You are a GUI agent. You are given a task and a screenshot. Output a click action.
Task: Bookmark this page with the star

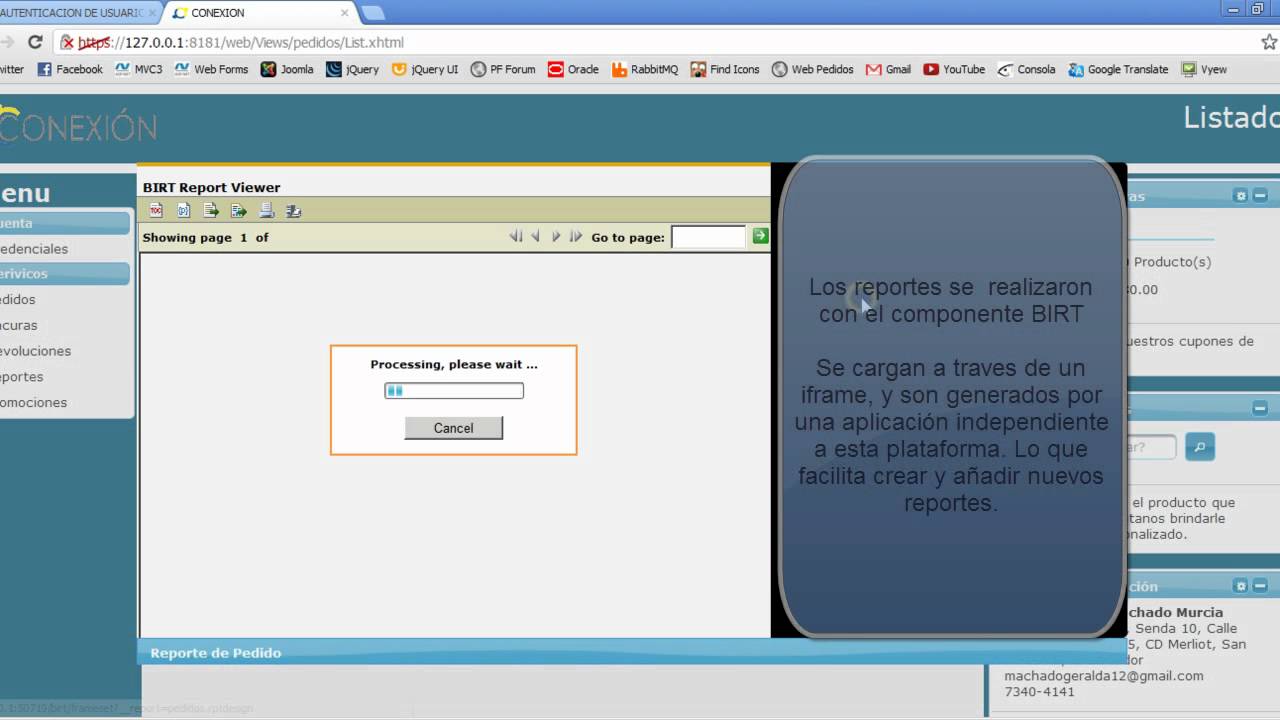tap(1269, 42)
